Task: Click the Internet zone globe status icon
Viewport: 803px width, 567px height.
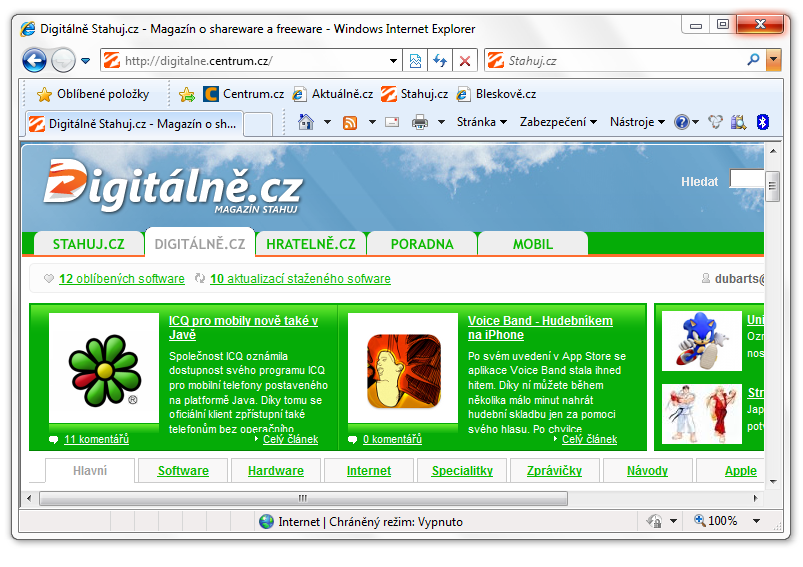Action: coord(266,522)
